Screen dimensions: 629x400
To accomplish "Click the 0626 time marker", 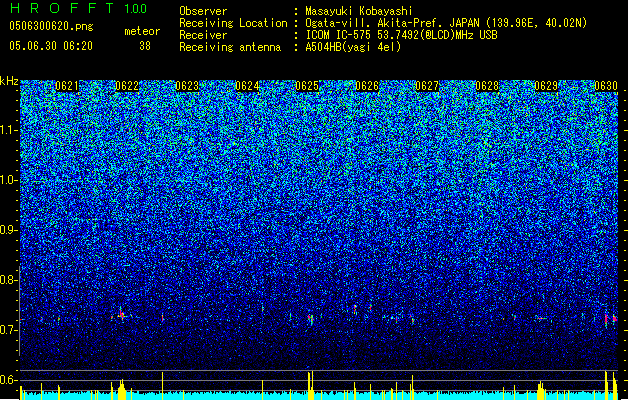I will [367, 86].
